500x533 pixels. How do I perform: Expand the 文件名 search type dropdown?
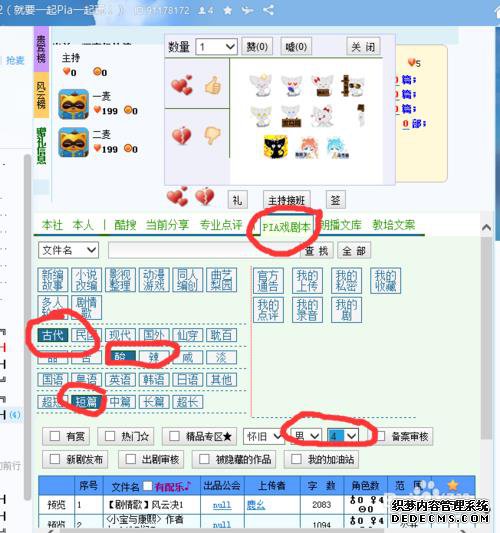69,251
